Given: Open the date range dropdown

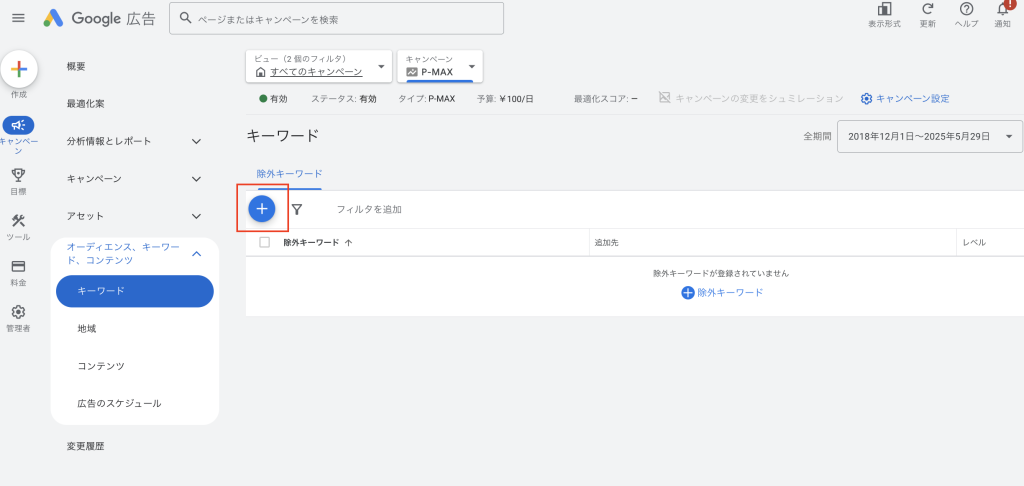Looking at the screenshot, I should coord(928,136).
